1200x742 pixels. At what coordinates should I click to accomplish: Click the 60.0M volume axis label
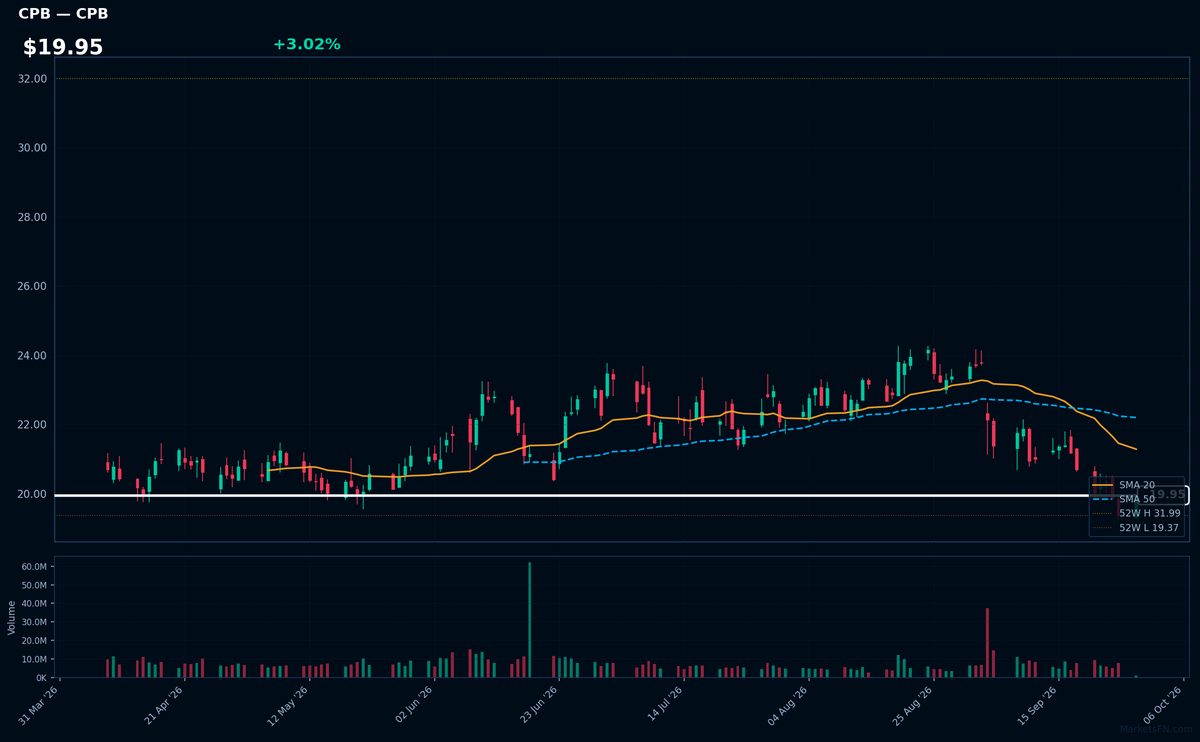[34, 567]
